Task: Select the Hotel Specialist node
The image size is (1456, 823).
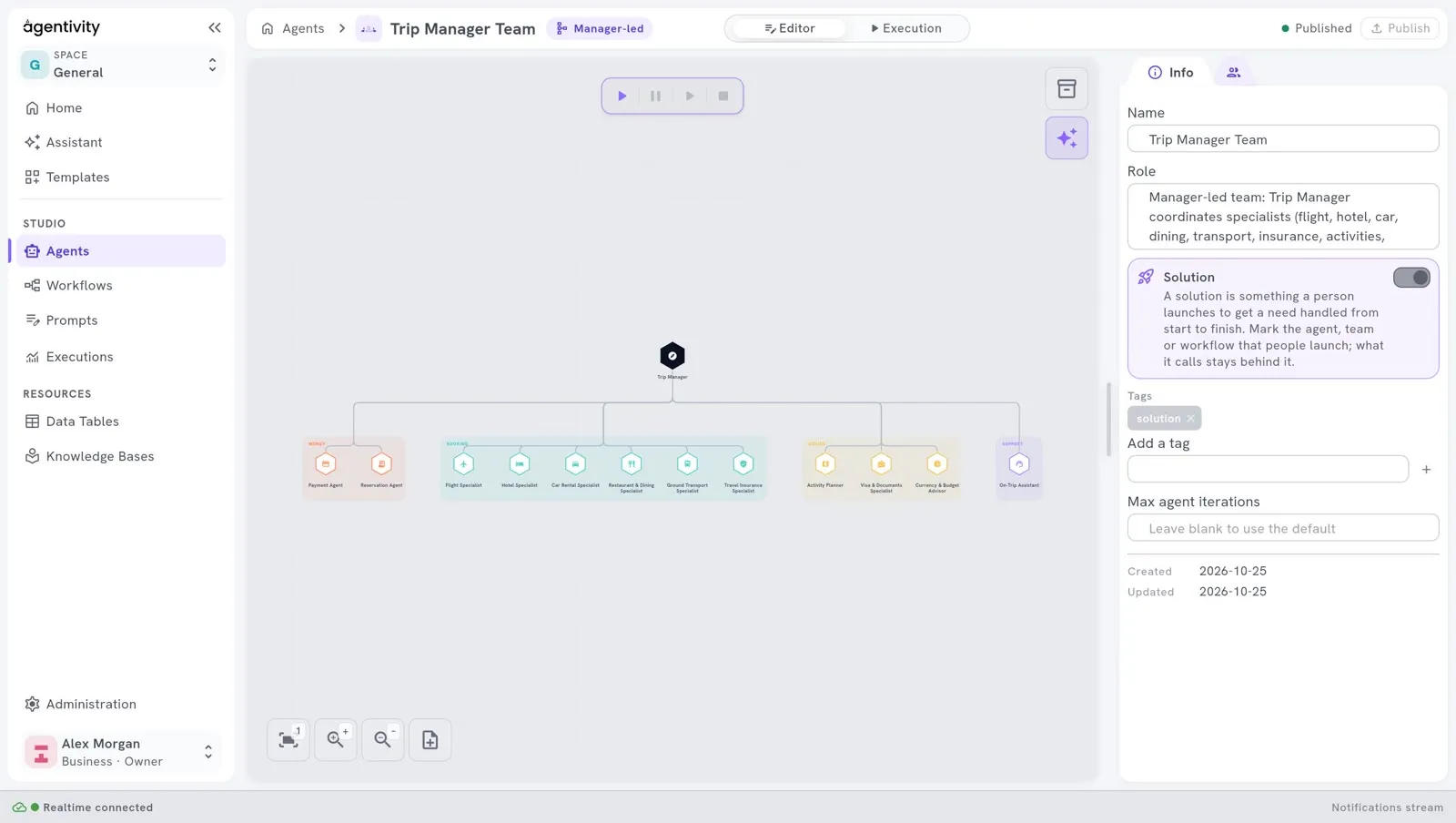Action: pos(520,464)
